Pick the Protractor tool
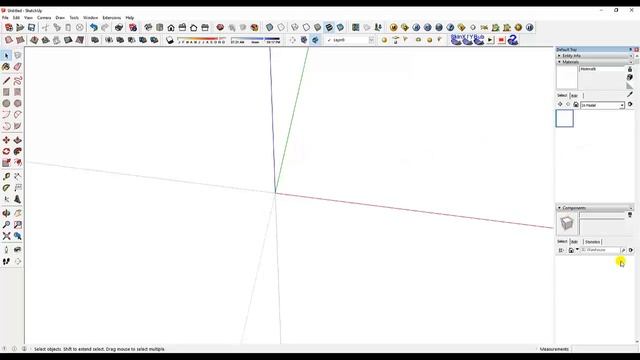640x360 pixels. coord(6,188)
